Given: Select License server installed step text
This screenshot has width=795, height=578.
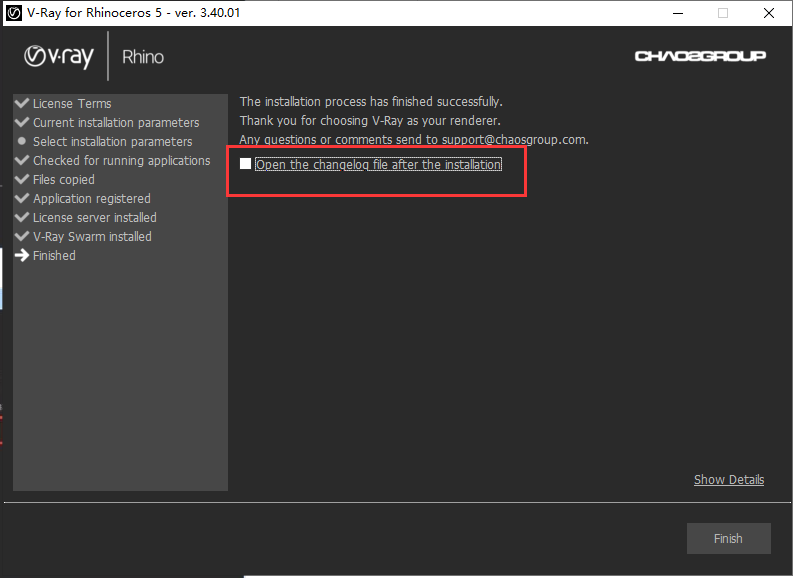Looking at the screenshot, I should 95,218.
